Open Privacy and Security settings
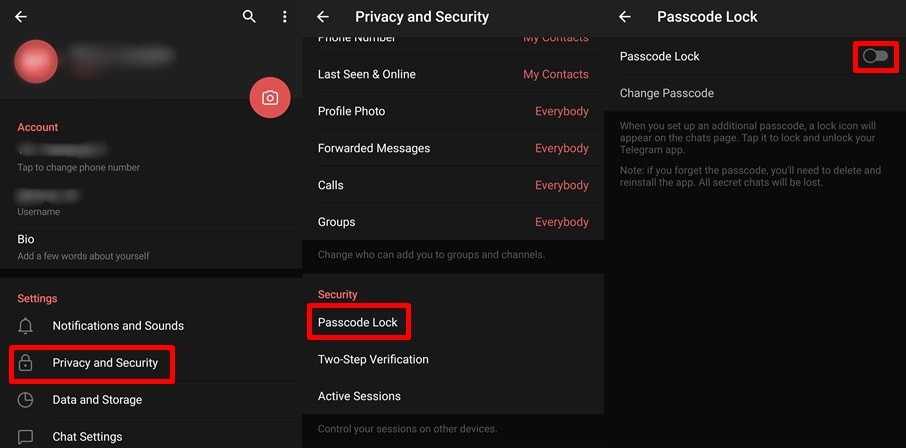 (x=105, y=363)
